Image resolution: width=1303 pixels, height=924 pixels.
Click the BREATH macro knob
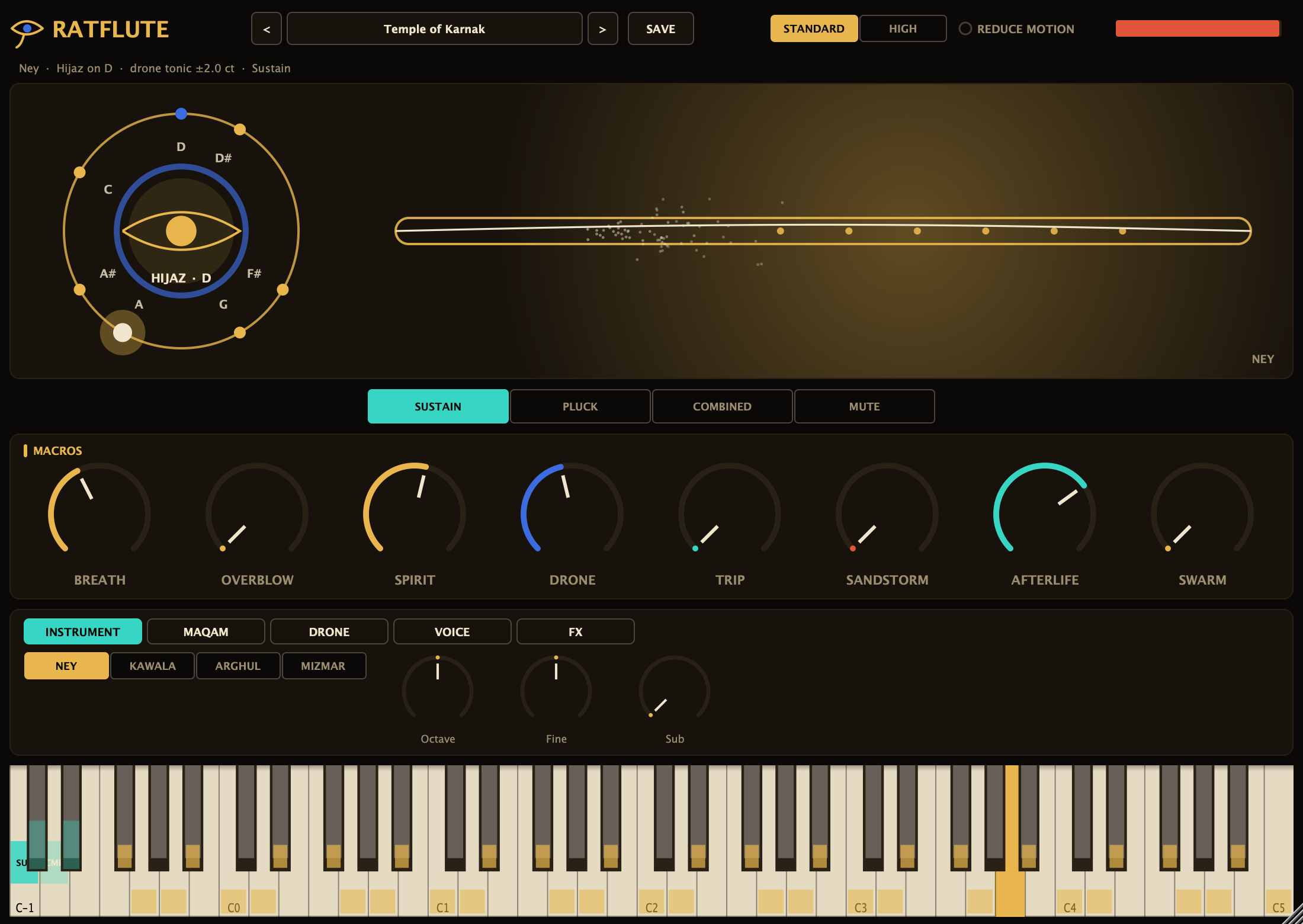tap(100, 514)
